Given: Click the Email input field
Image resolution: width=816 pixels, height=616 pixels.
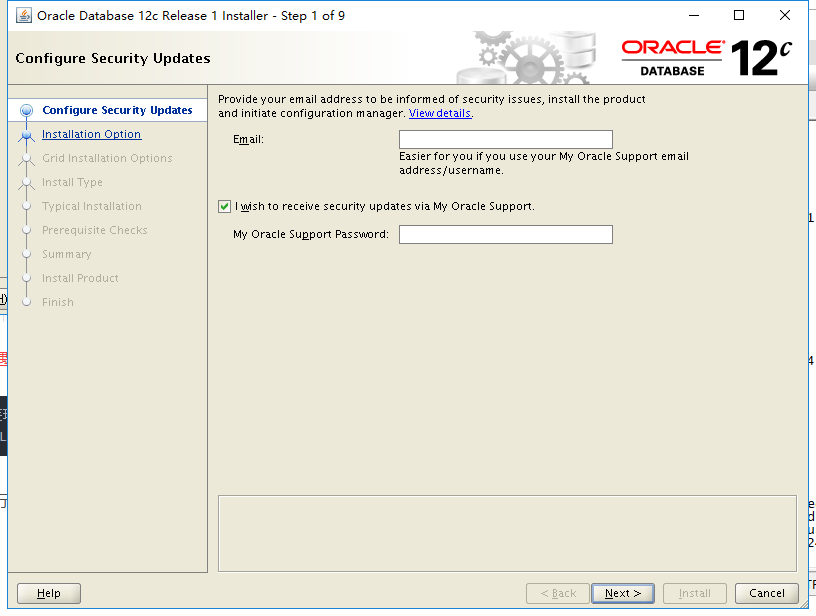Looking at the screenshot, I should pyautogui.click(x=505, y=139).
